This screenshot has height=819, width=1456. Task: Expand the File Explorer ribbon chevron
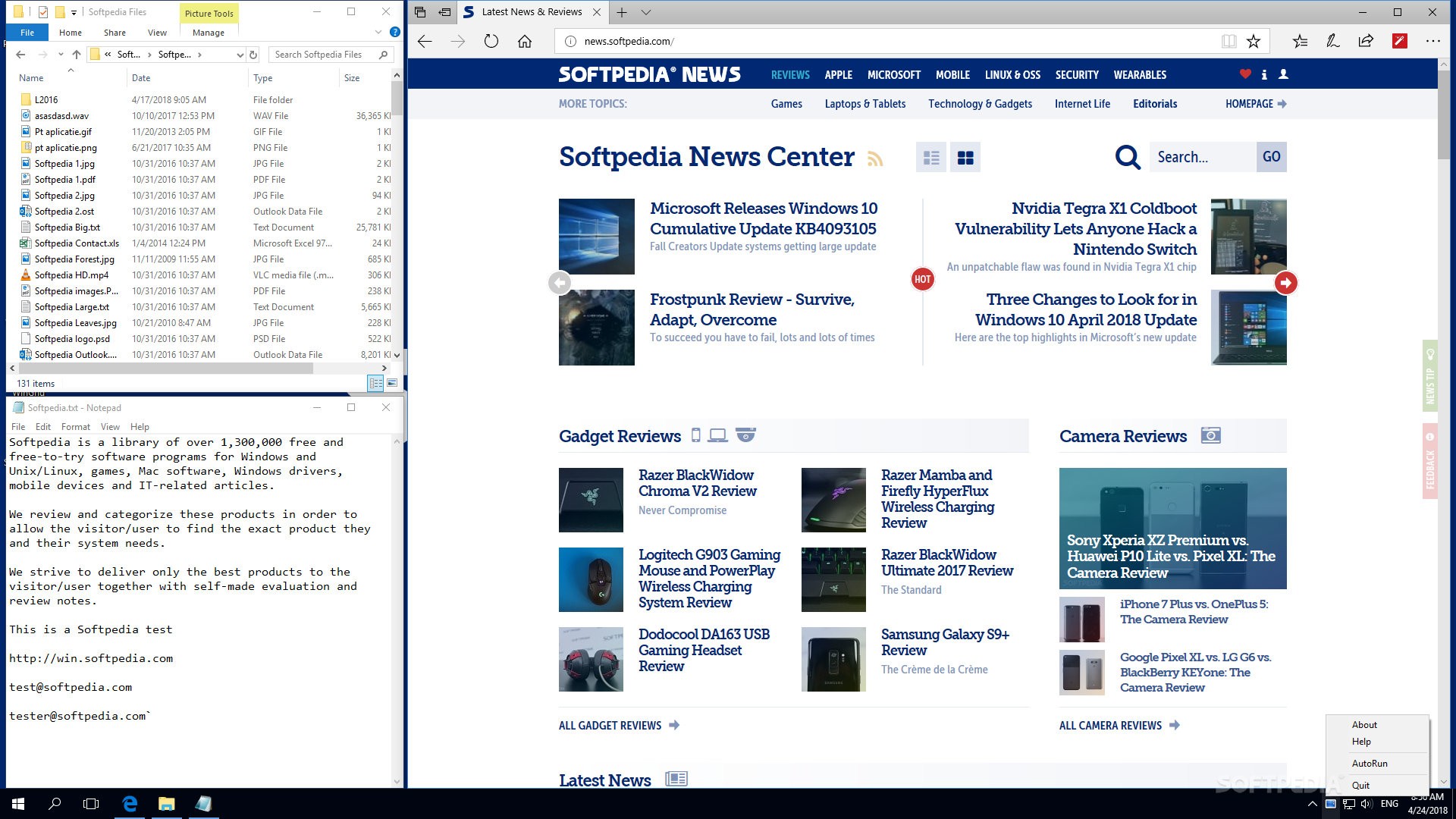(378, 32)
